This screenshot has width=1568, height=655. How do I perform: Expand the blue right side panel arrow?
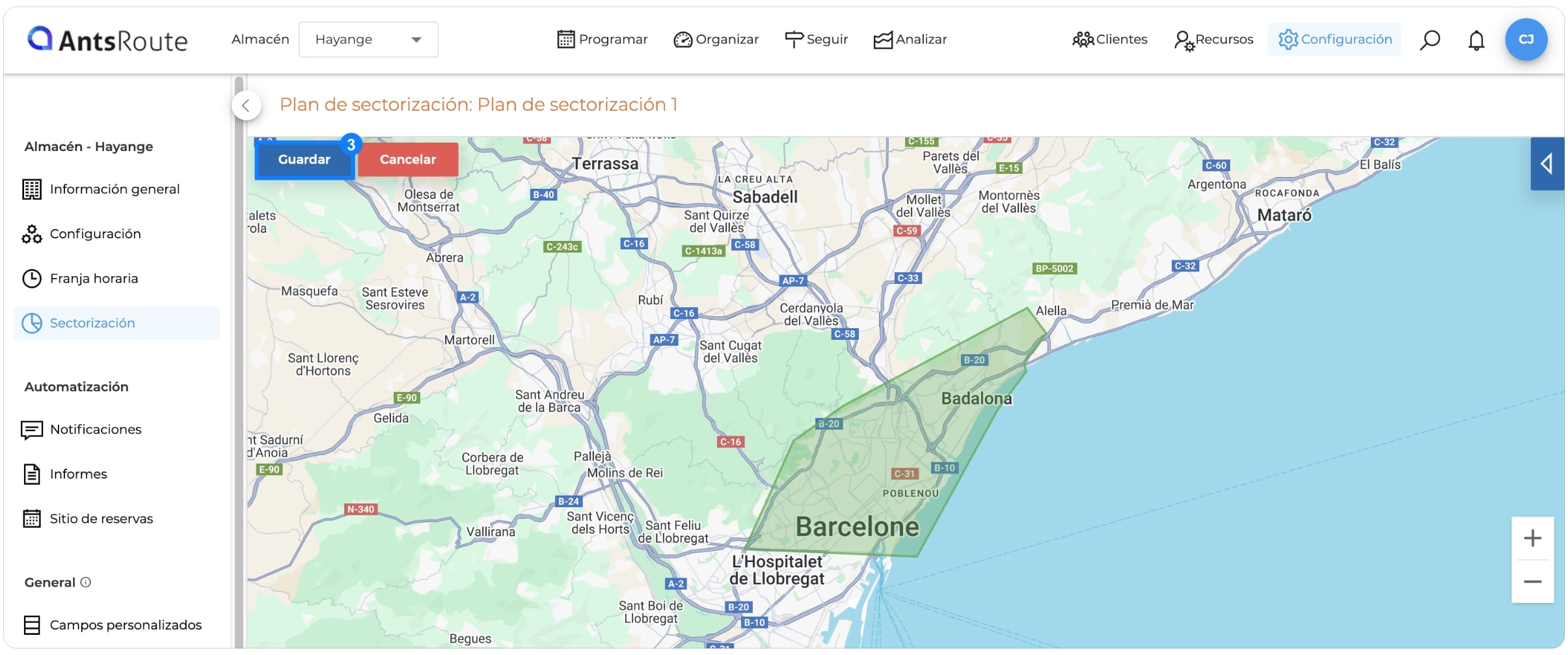[1547, 163]
